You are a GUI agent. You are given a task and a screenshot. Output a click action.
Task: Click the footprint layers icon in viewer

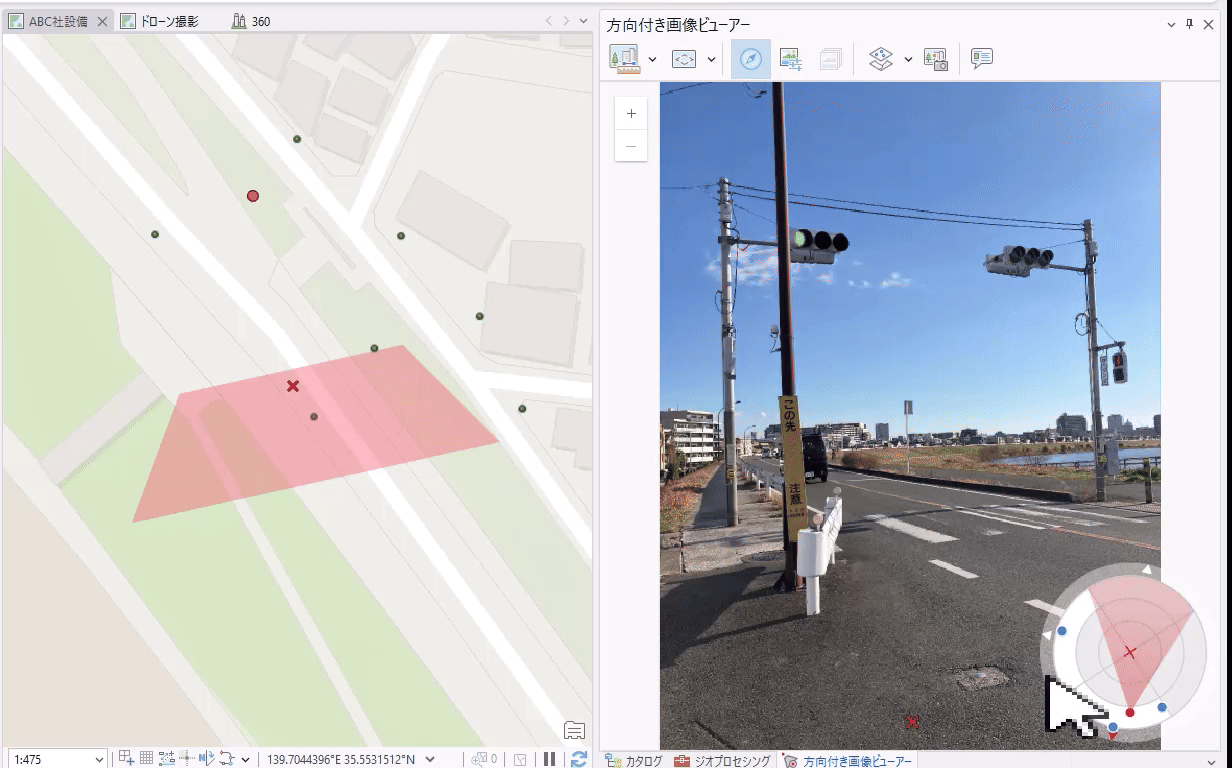[880, 60]
